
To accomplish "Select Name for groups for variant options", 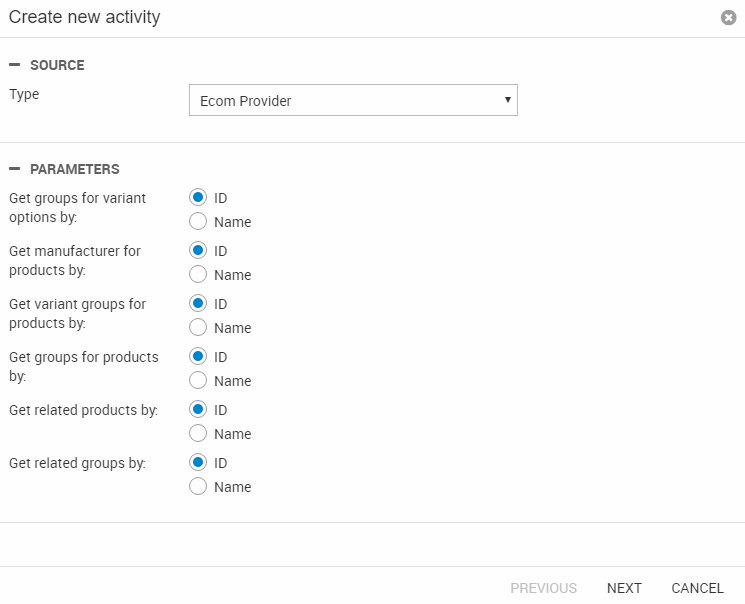I will [x=198, y=222].
